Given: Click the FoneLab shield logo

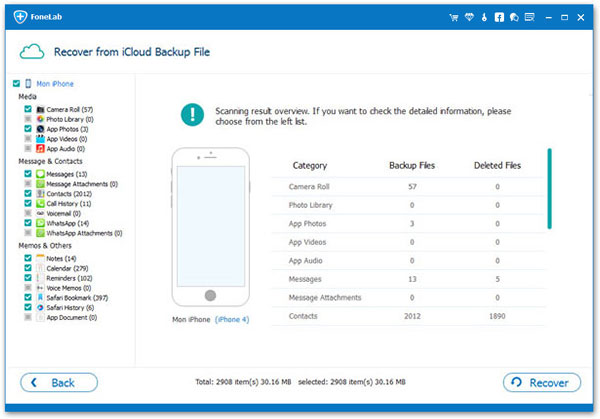Looking at the screenshot, I should point(20,17).
